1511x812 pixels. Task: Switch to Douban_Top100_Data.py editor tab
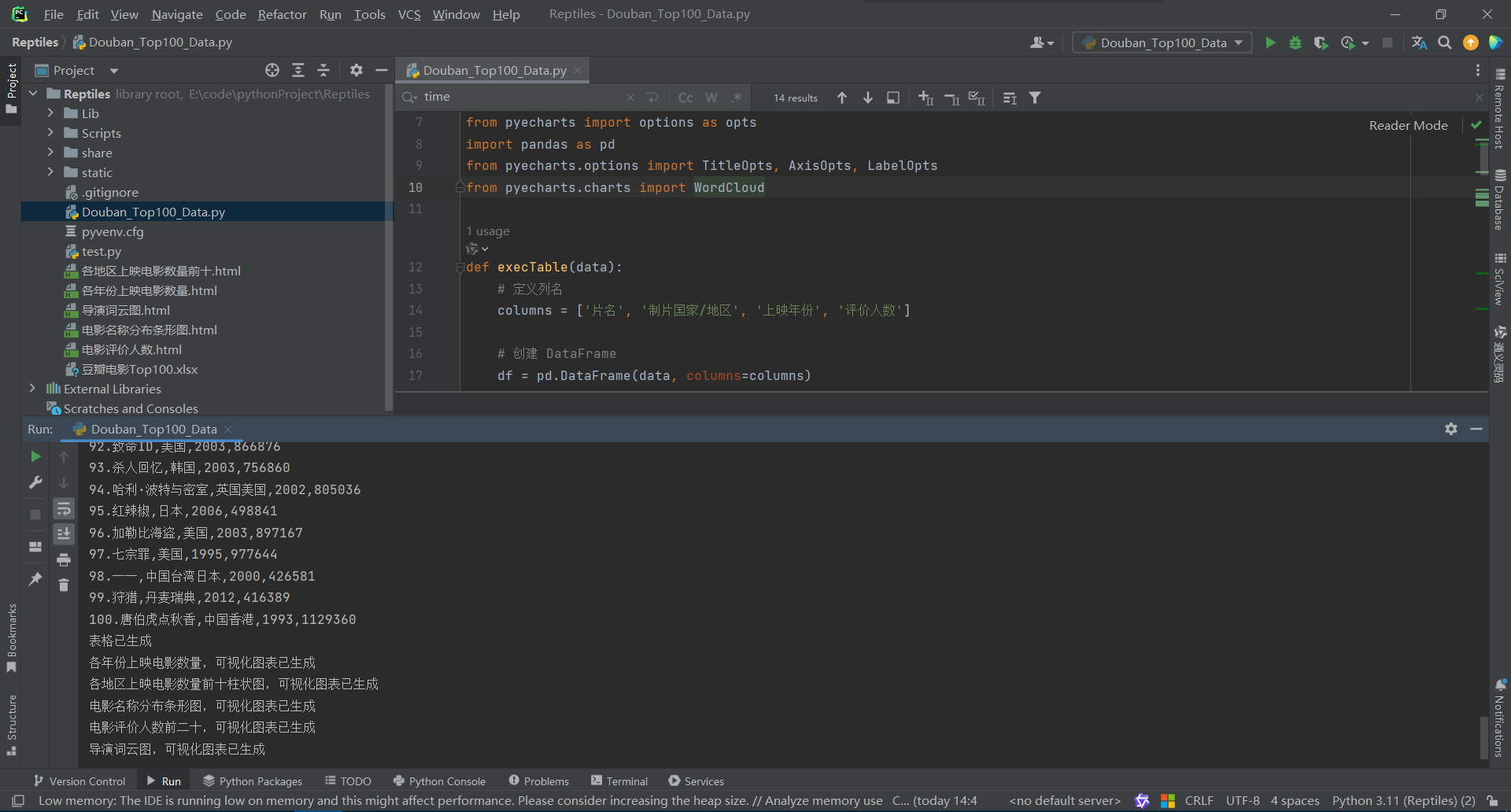pos(494,70)
